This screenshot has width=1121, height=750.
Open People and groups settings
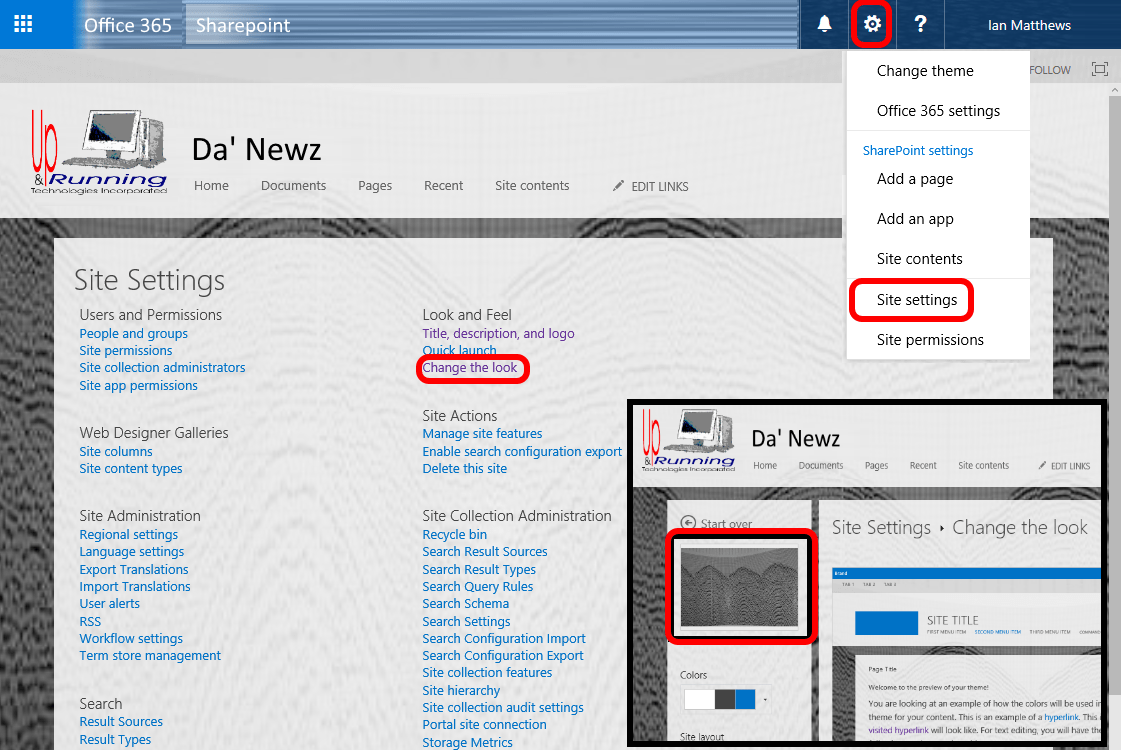(x=133, y=333)
